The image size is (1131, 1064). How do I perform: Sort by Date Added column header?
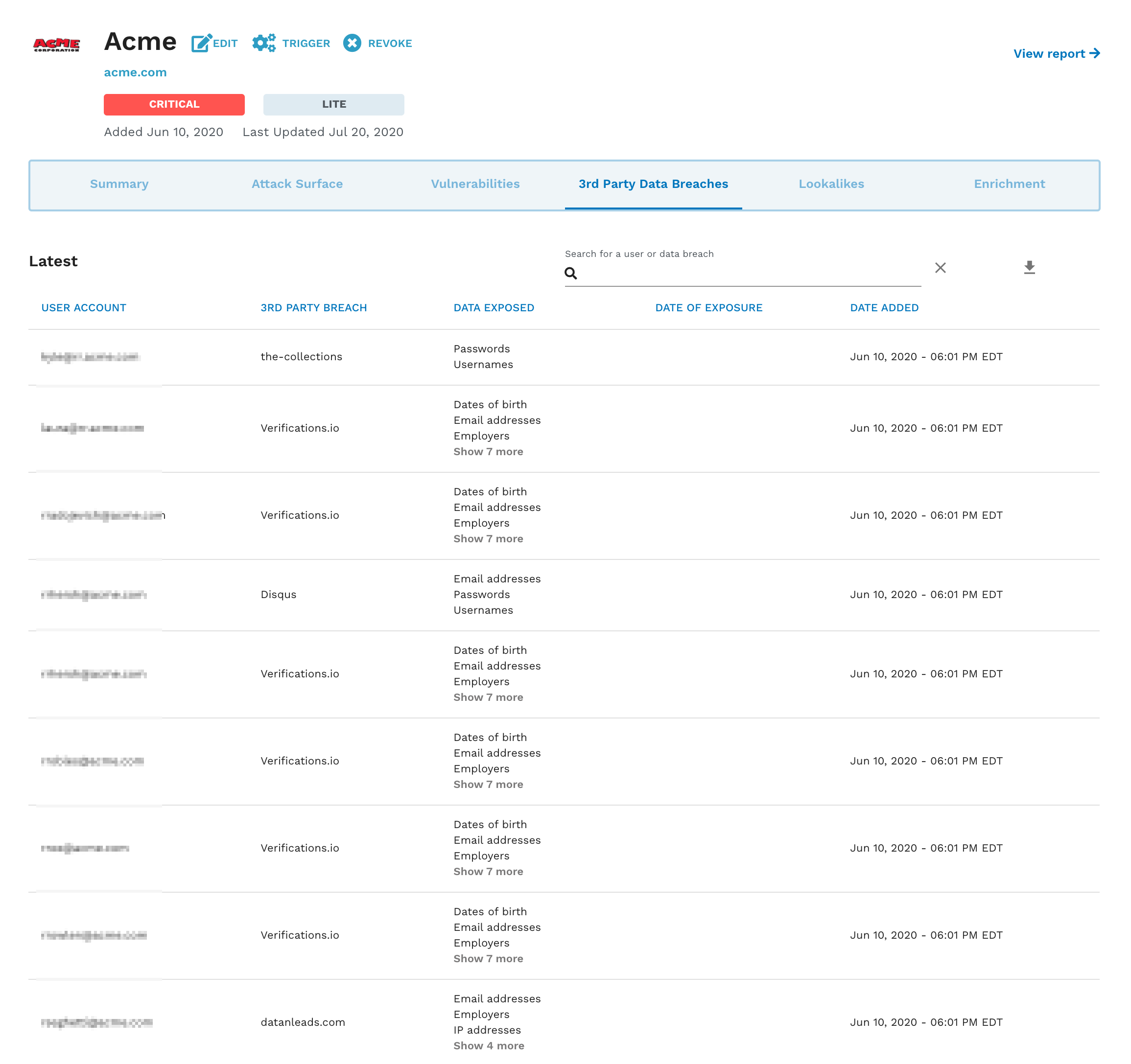point(884,308)
